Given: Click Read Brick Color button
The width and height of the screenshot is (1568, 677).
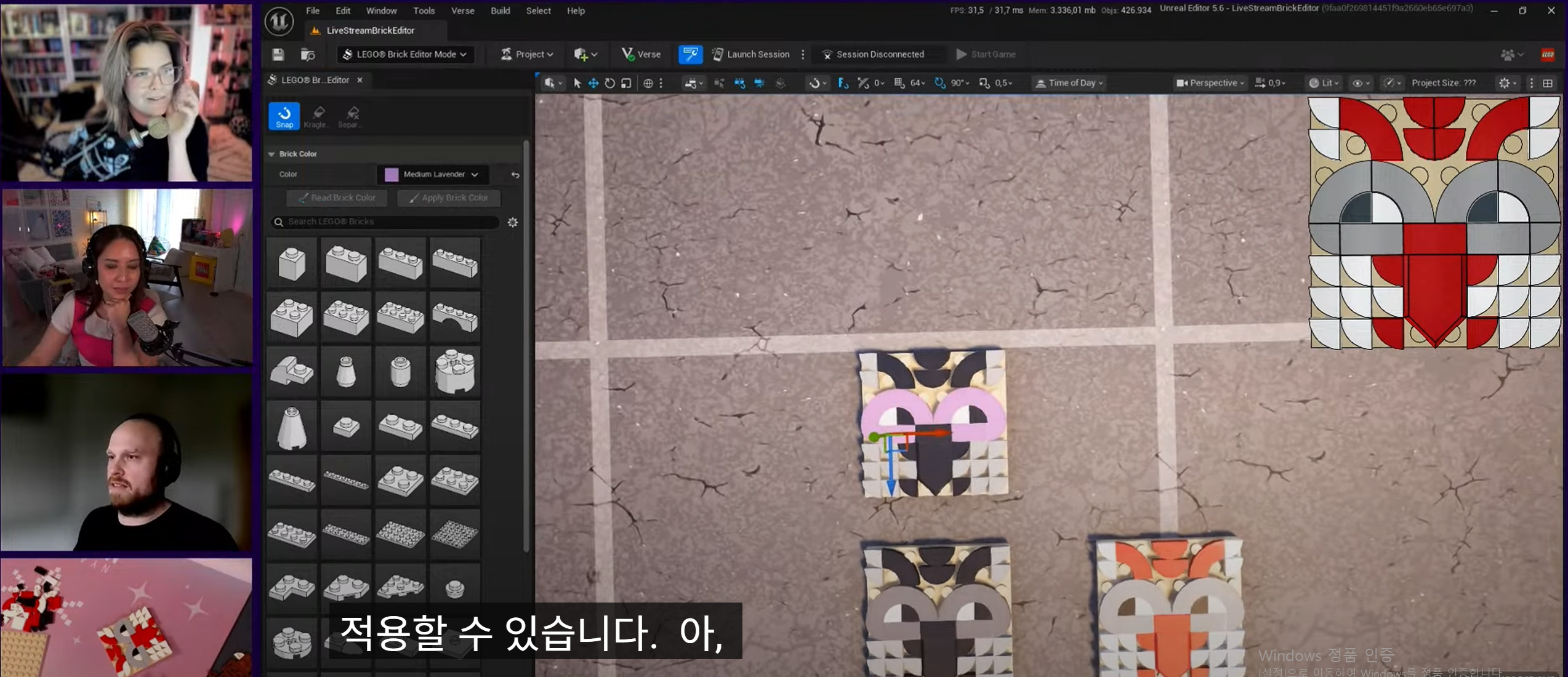Looking at the screenshot, I should tap(337, 198).
